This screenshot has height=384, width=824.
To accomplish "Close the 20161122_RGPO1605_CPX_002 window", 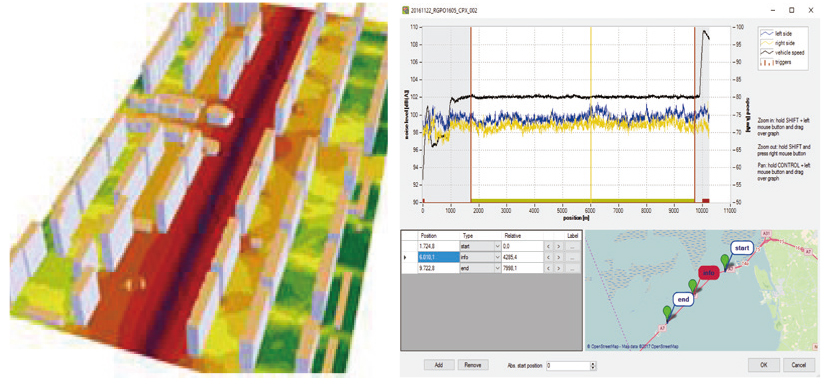I will point(812,10).
